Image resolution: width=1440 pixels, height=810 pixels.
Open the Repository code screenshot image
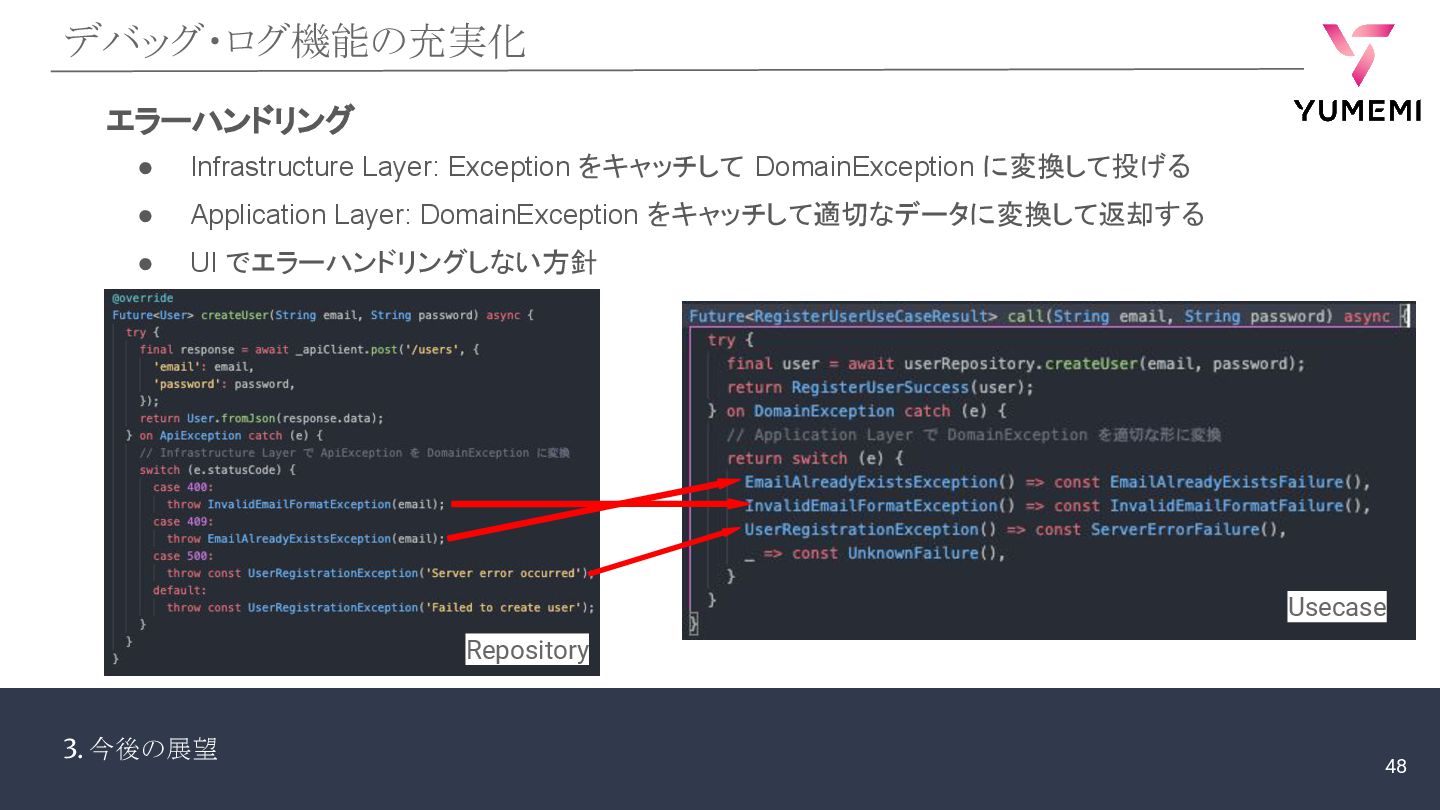352,483
